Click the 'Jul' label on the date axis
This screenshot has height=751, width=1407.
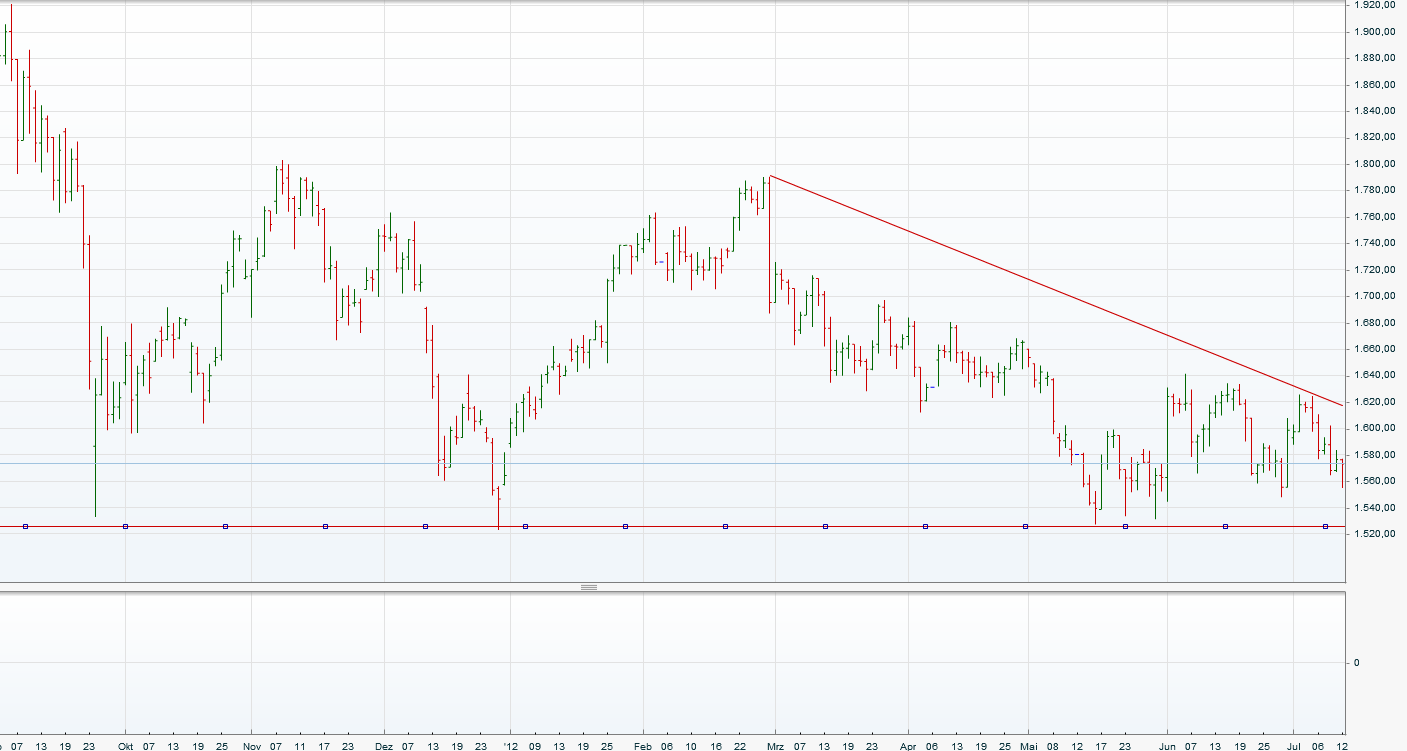point(1295,746)
